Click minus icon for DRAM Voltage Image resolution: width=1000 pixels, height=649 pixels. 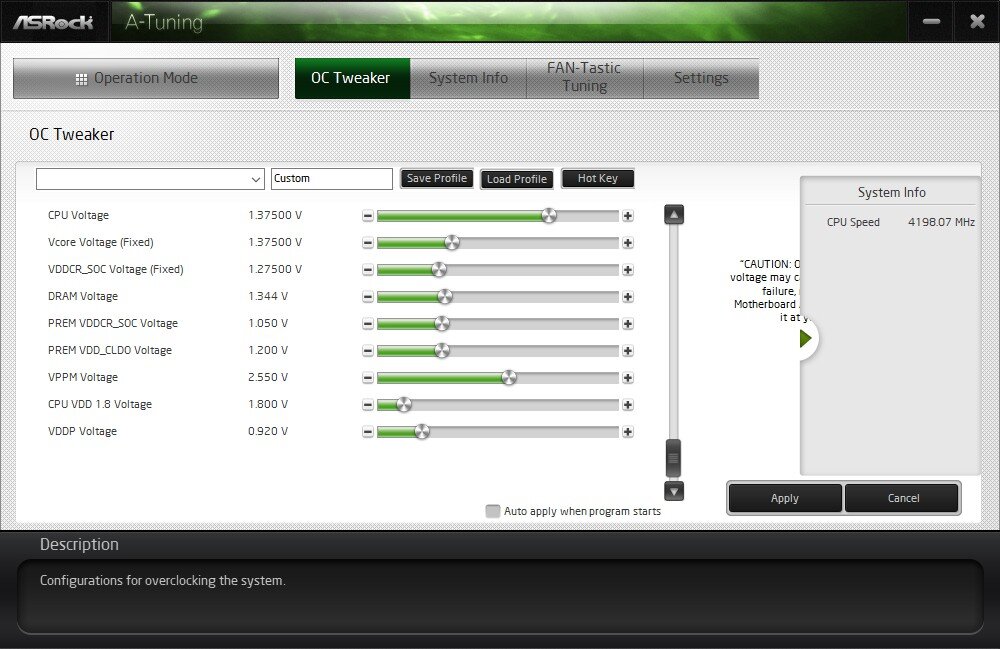coord(367,297)
